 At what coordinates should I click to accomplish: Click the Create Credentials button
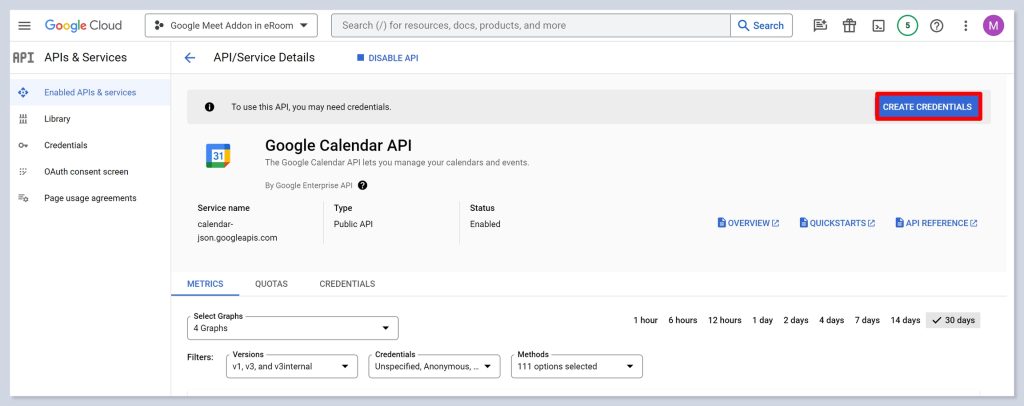(927, 107)
